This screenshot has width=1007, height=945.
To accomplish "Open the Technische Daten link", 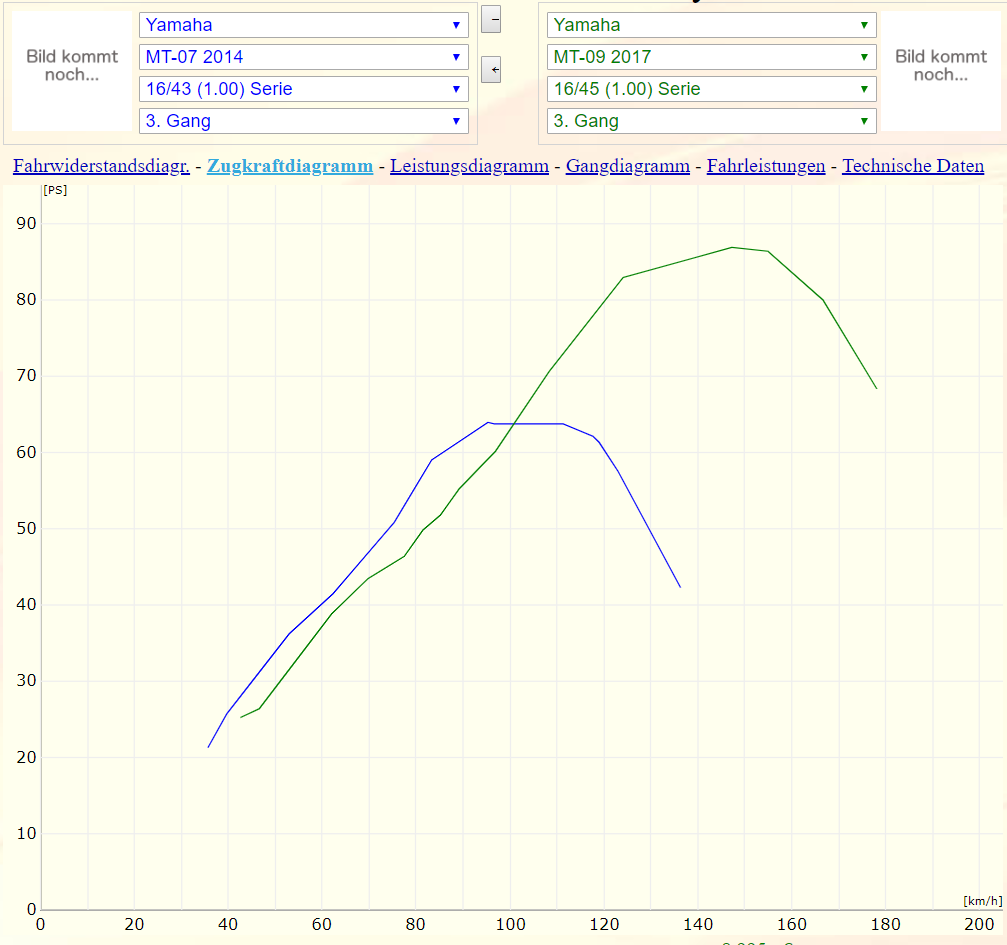I will point(912,166).
